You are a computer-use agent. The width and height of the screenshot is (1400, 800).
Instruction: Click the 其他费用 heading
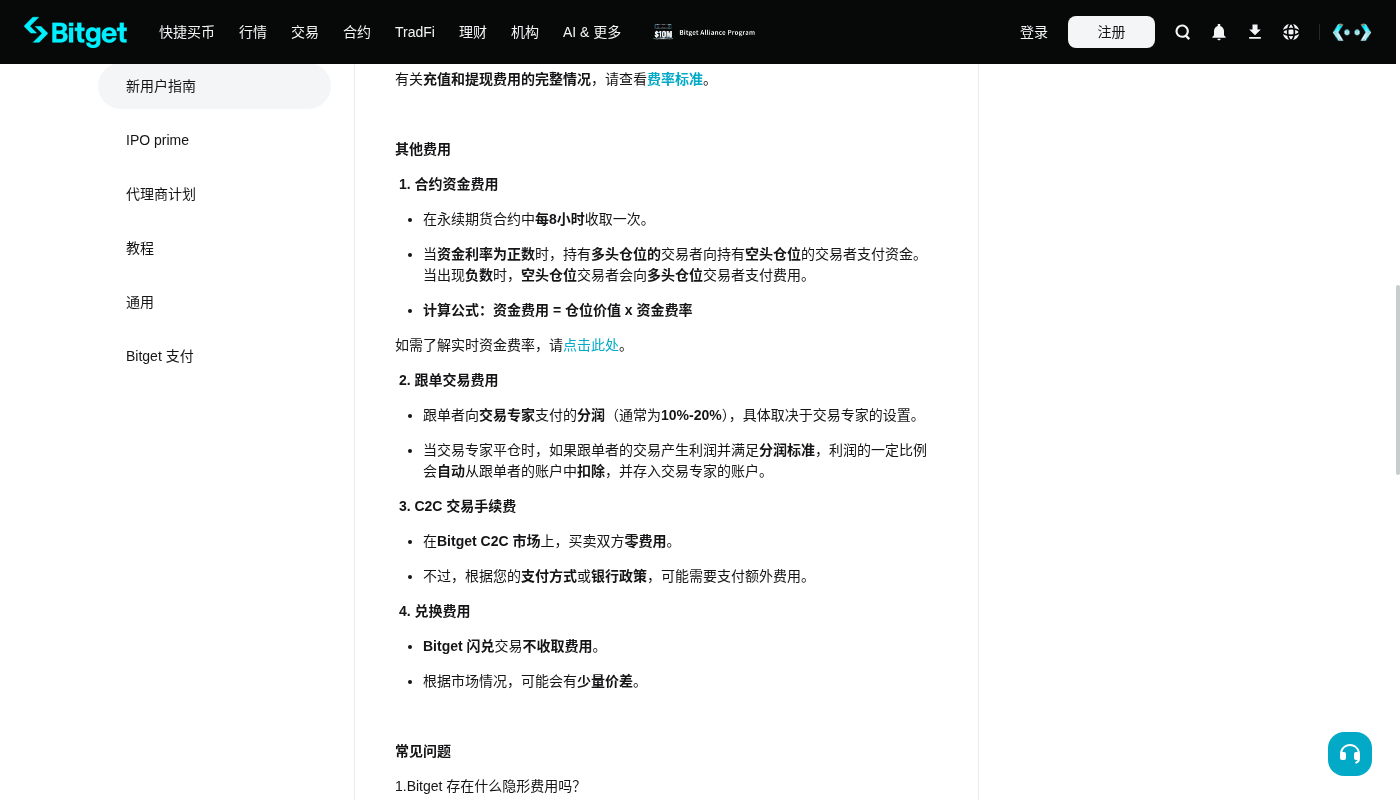click(423, 149)
